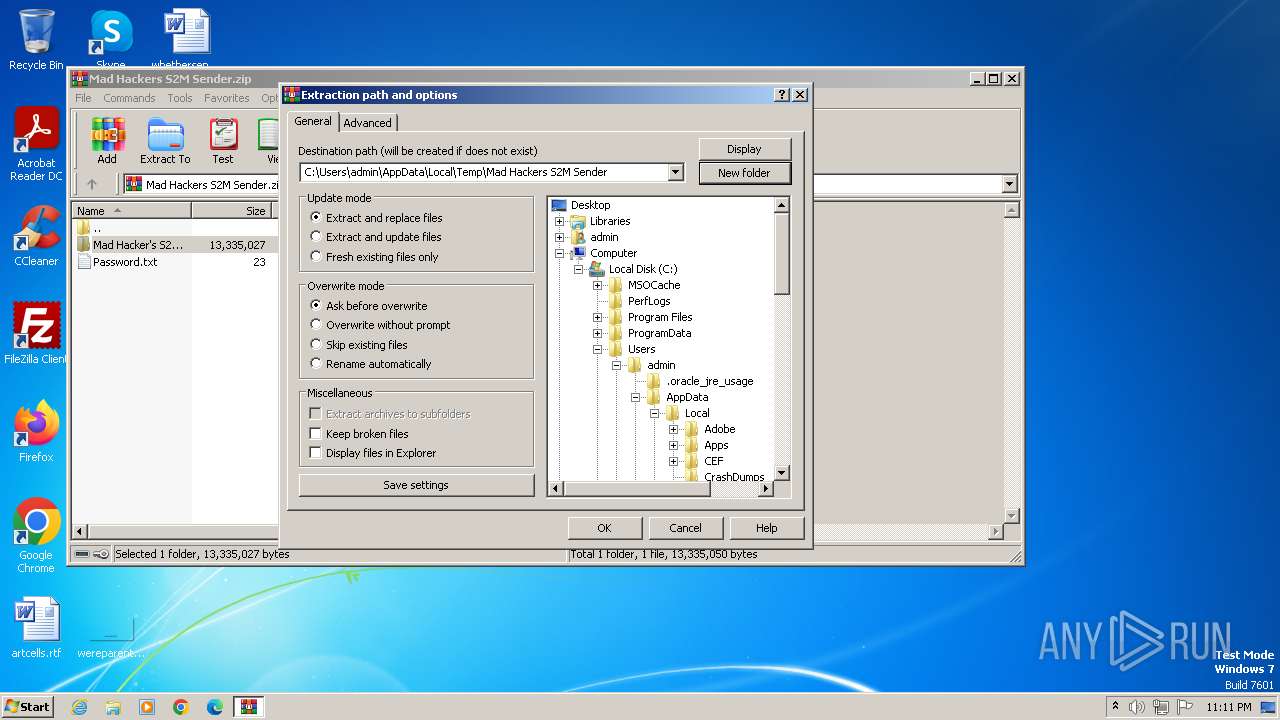Click the volume speaker tray icon
This screenshot has width=1280, height=720.
pos(1136,707)
